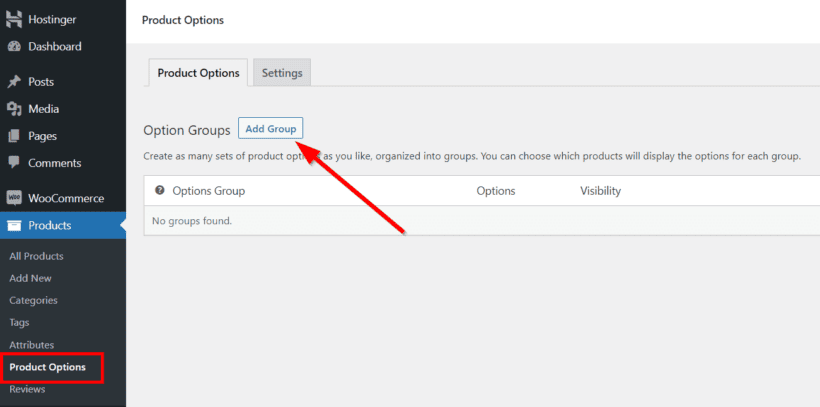
Task: Open the Reviews submenu link
Action: 27,389
